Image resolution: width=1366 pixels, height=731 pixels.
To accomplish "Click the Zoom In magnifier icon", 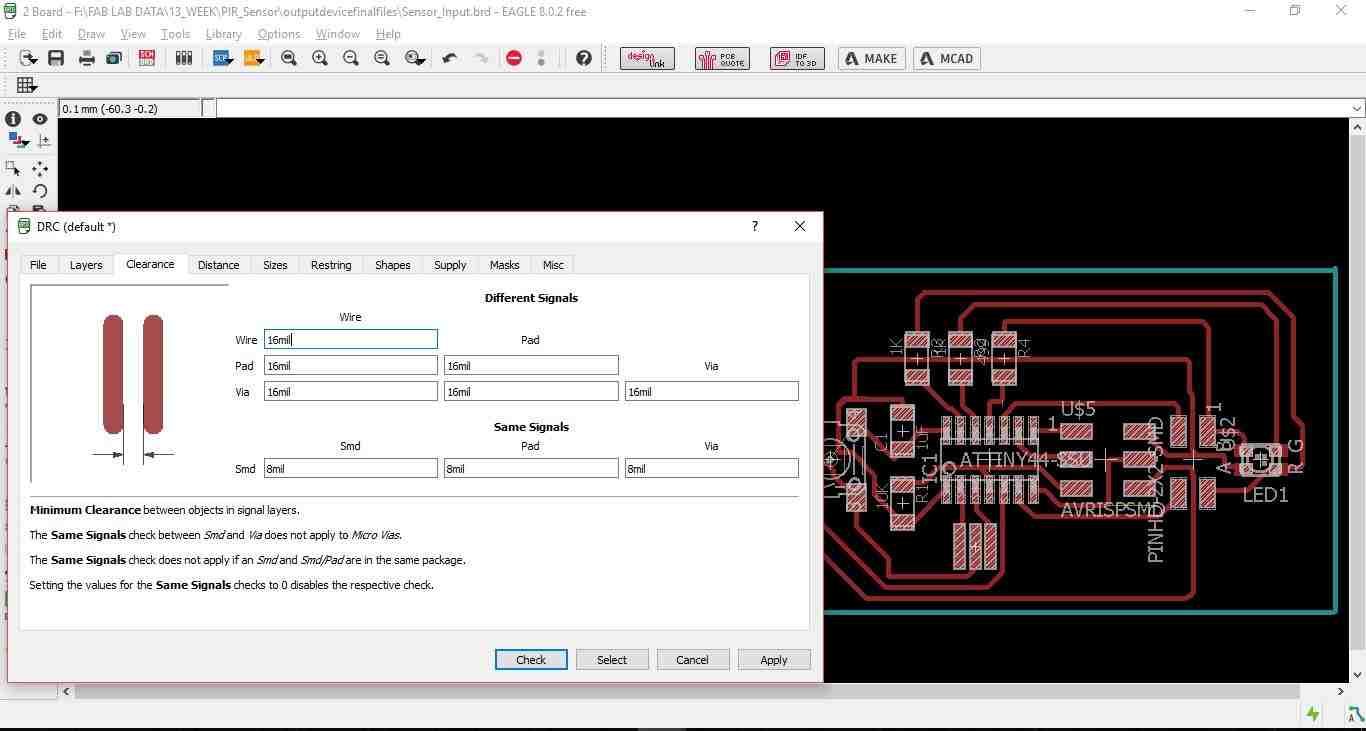I will pos(320,59).
